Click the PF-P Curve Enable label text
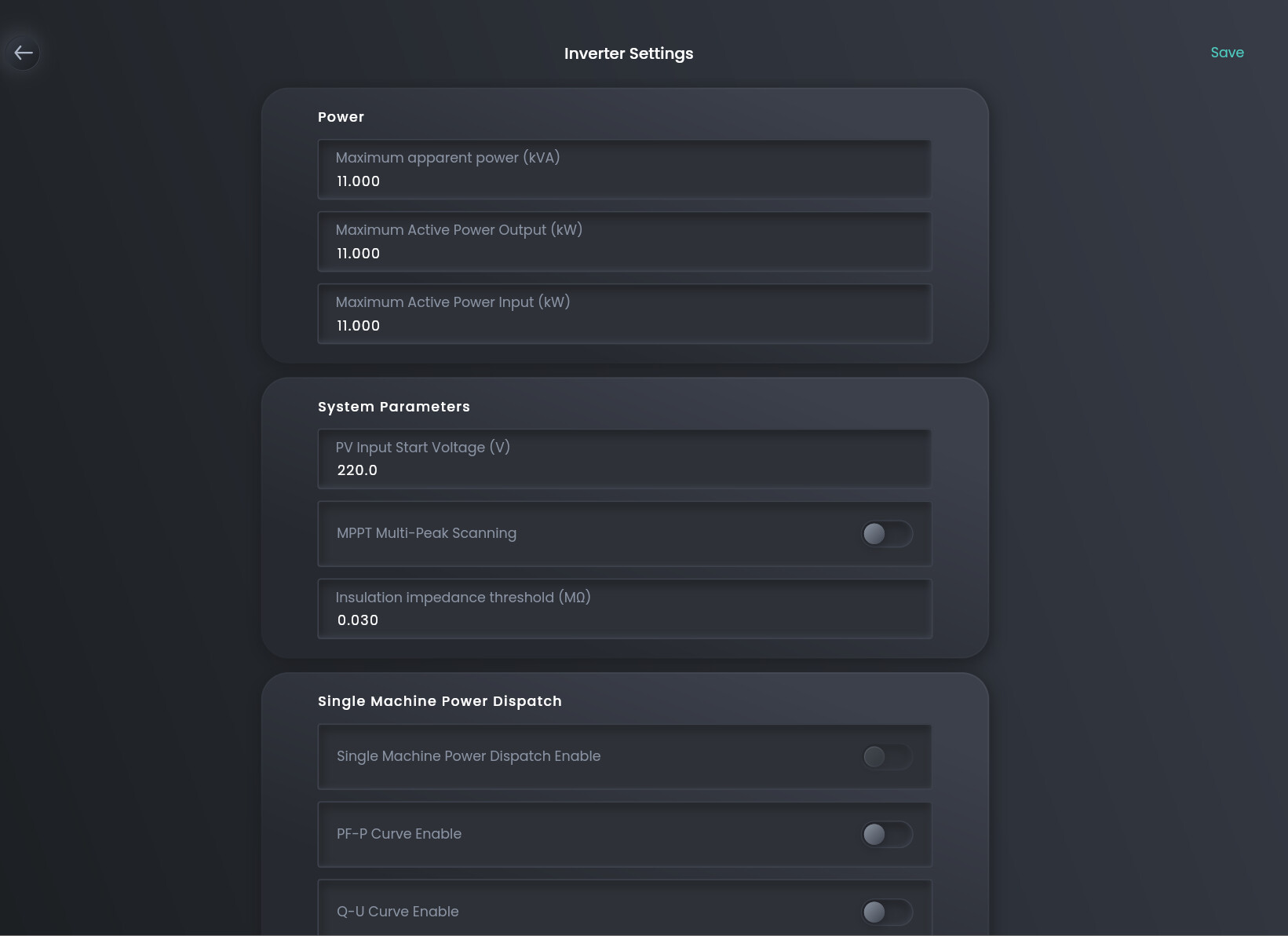This screenshot has width=1288, height=936. pos(399,834)
